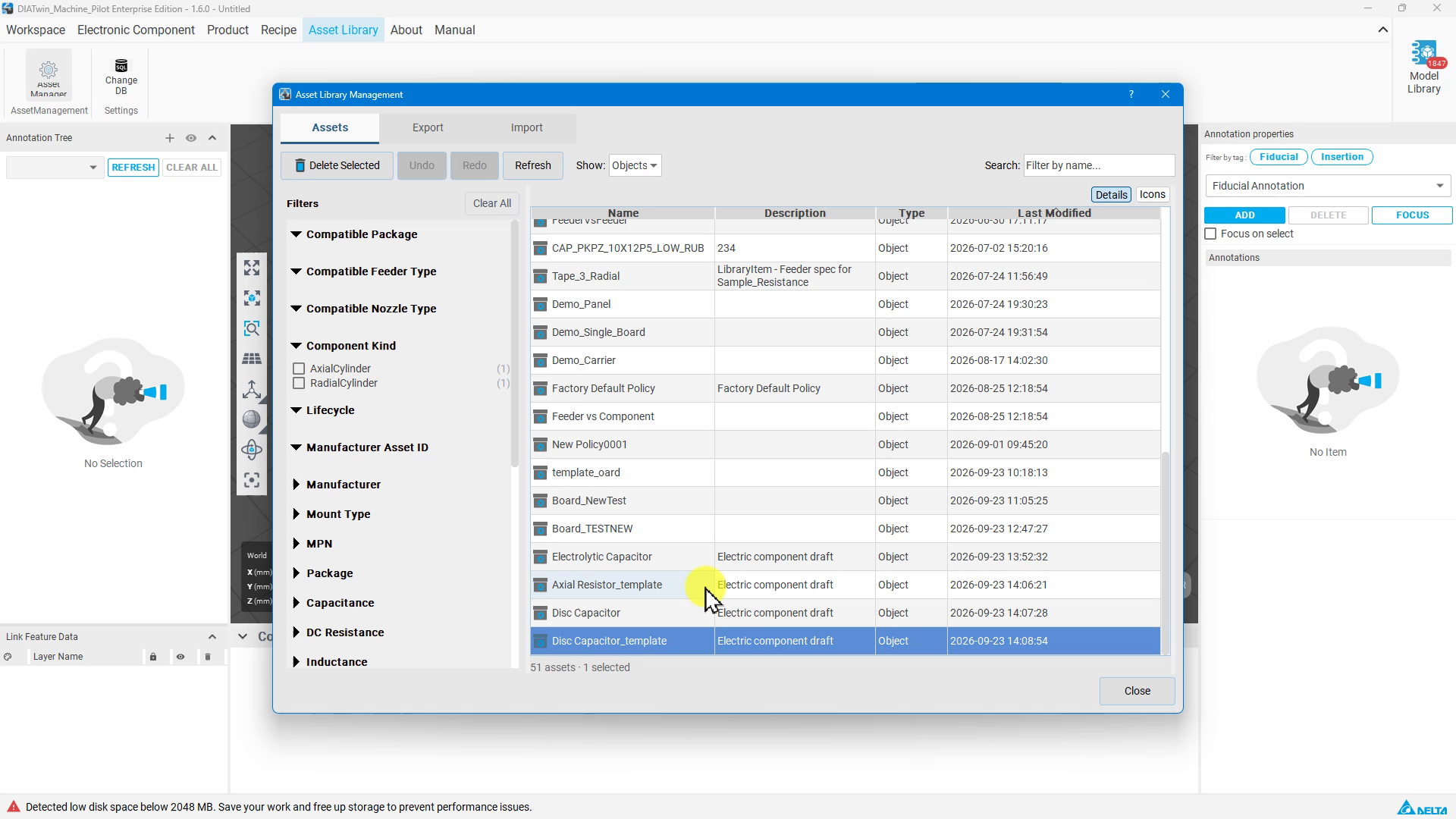
Task: Click the asset icon of Board_NewTest row
Action: click(x=540, y=501)
